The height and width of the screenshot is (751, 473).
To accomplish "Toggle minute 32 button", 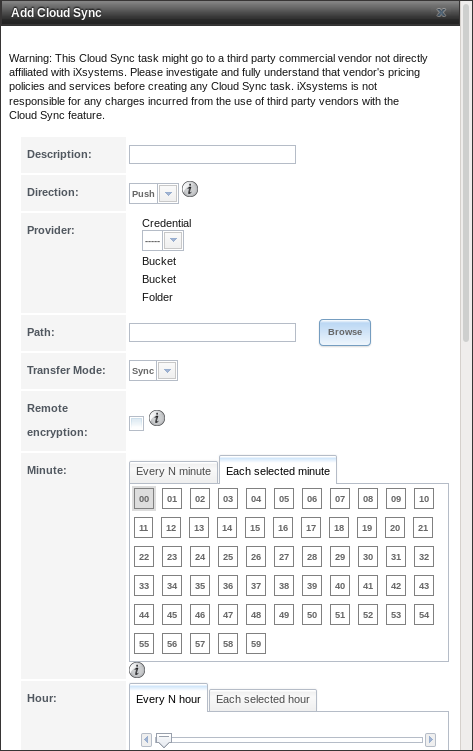I will tap(424, 557).
